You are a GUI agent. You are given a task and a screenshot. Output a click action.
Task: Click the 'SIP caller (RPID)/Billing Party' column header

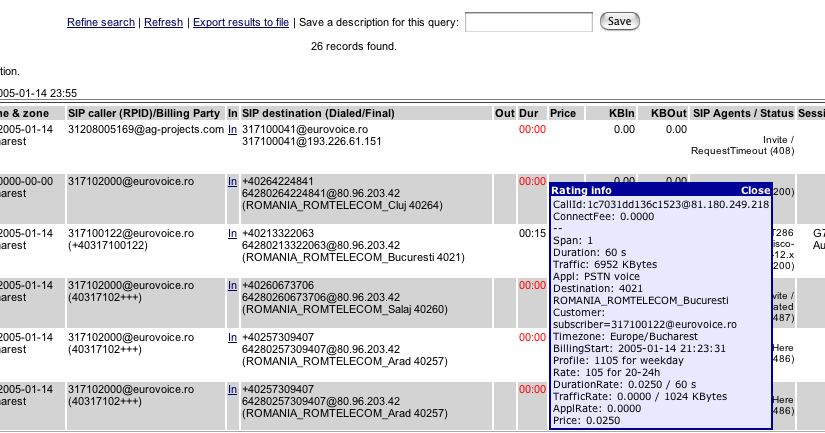pyautogui.click(x=144, y=113)
